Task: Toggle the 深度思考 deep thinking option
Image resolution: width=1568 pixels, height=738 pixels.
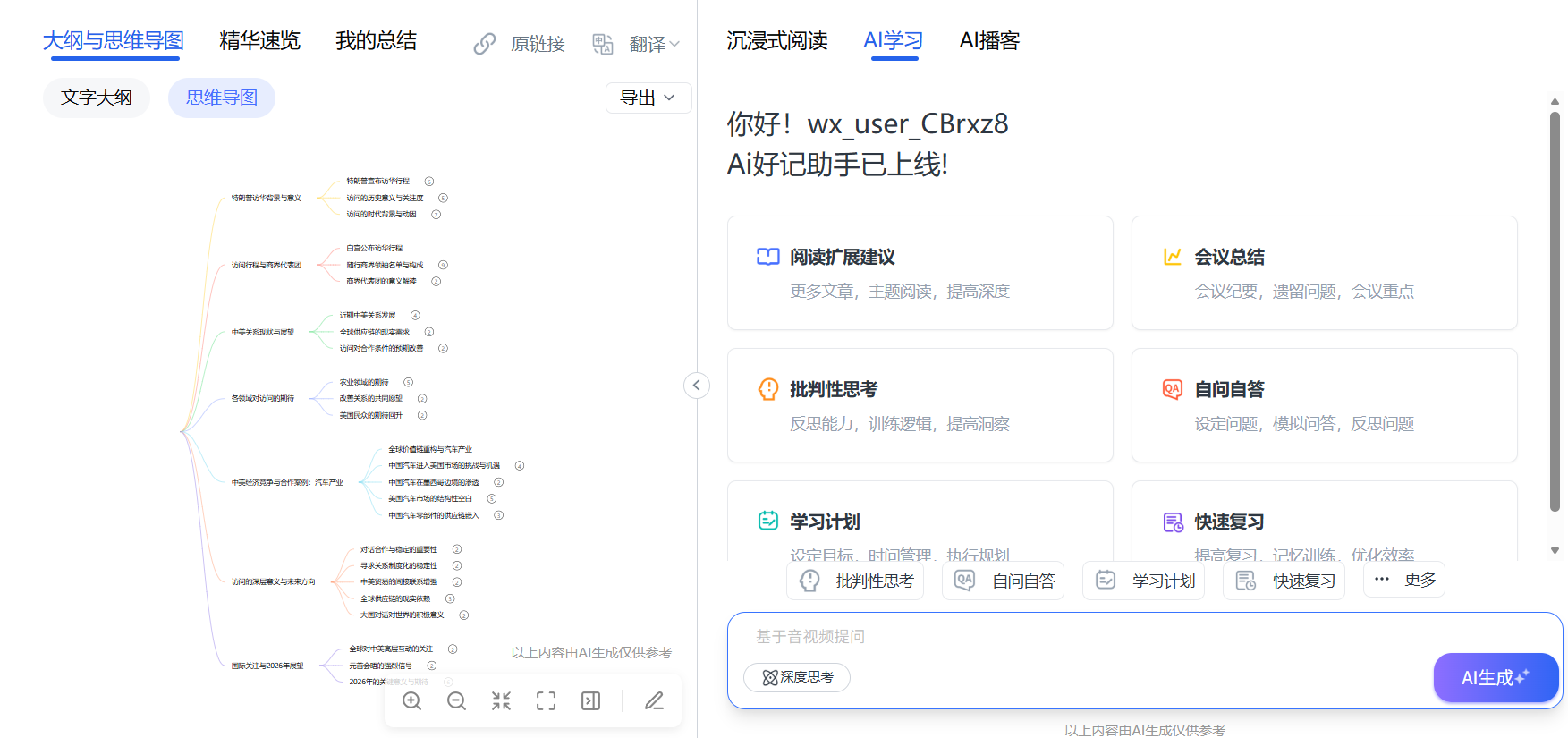Action: [x=797, y=677]
